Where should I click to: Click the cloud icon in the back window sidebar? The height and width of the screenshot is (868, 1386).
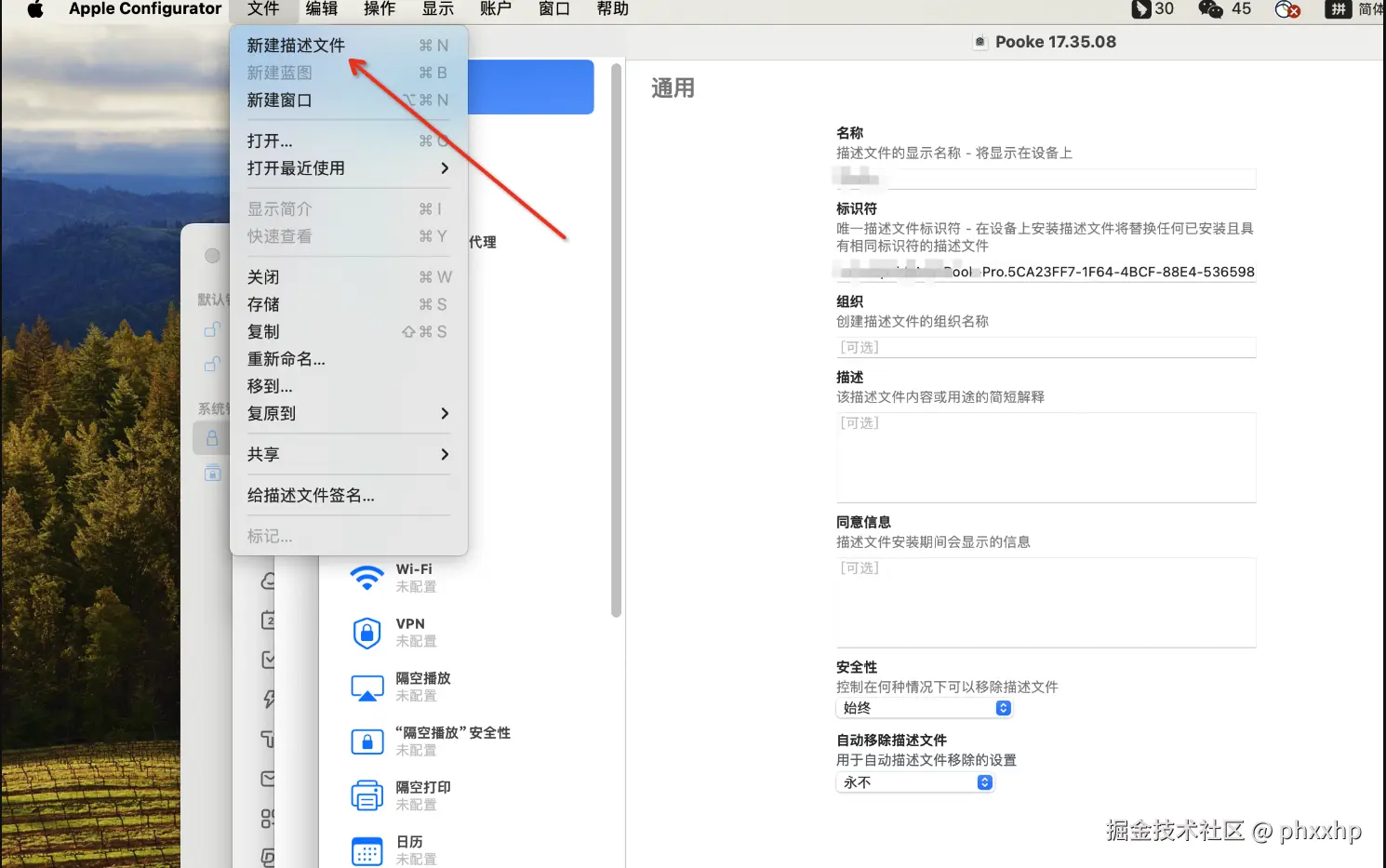(x=269, y=581)
